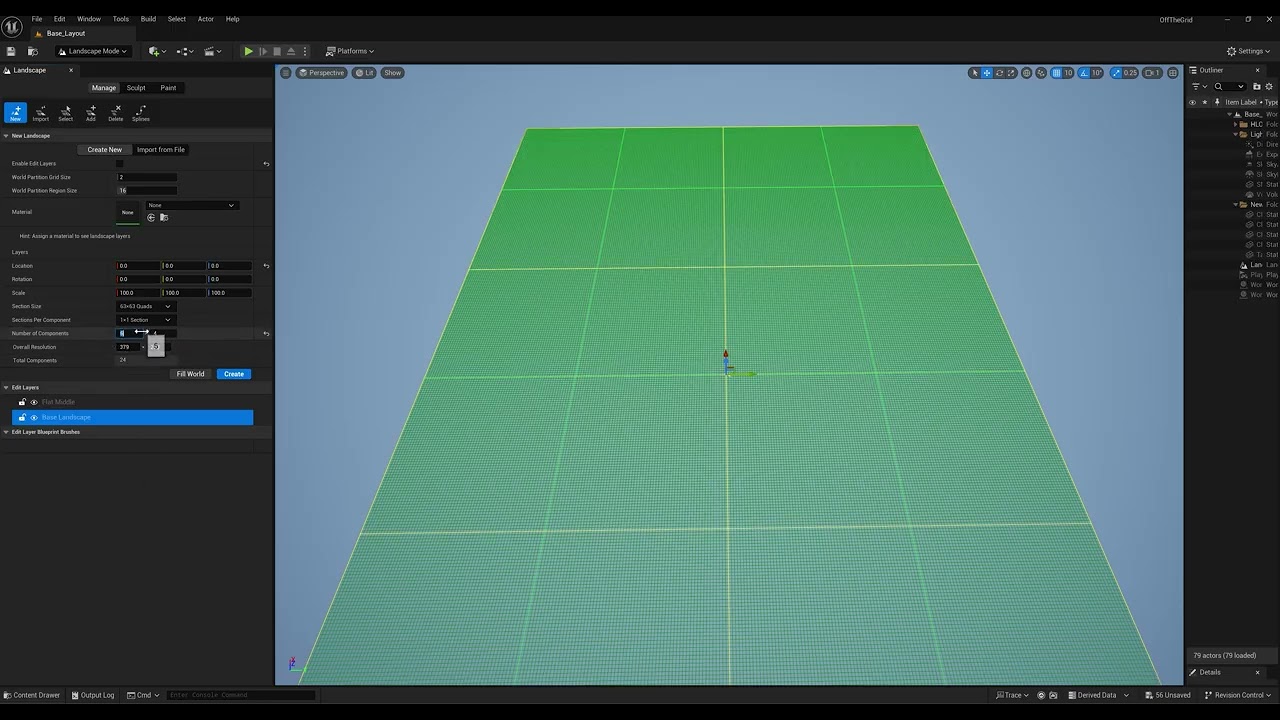This screenshot has width=1280, height=720.
Task: Enable the Edit Layers checkbox
Action: tap(119, 163)
